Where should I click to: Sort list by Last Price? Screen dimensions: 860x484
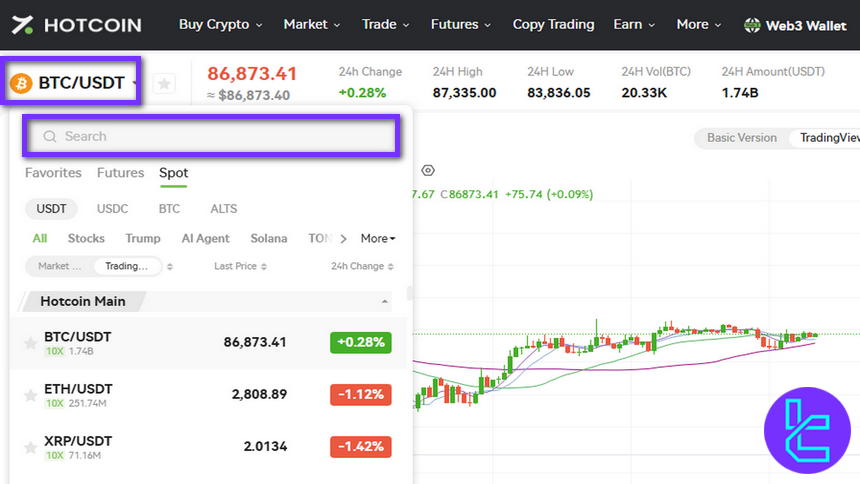point(264,267)
